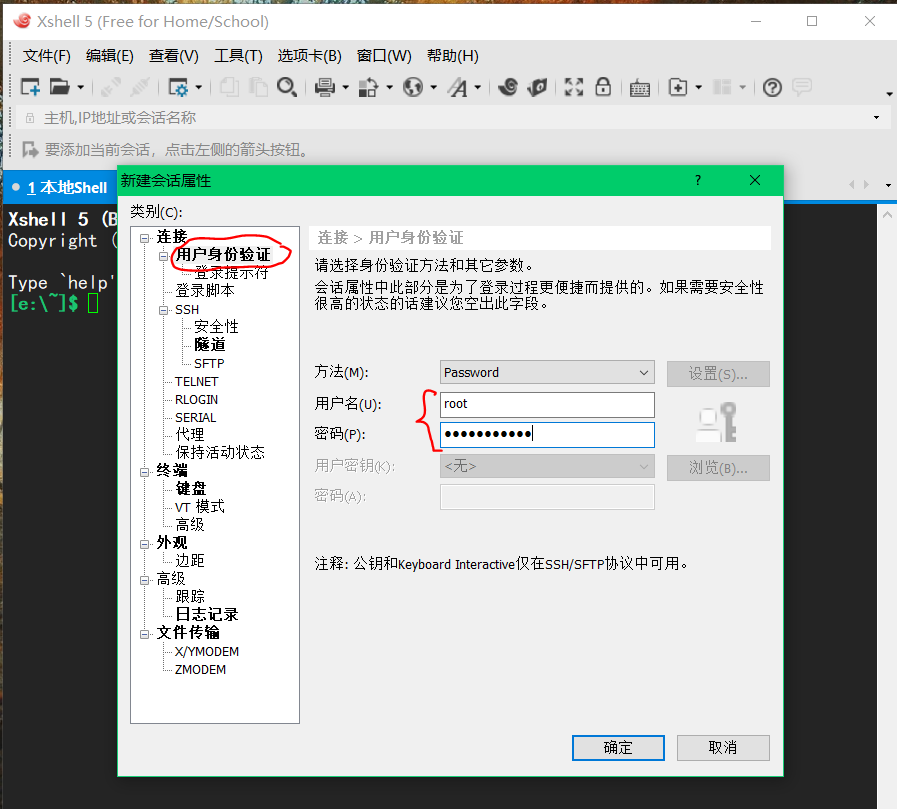Click the globe encoding icon

(x=412, y=87)
